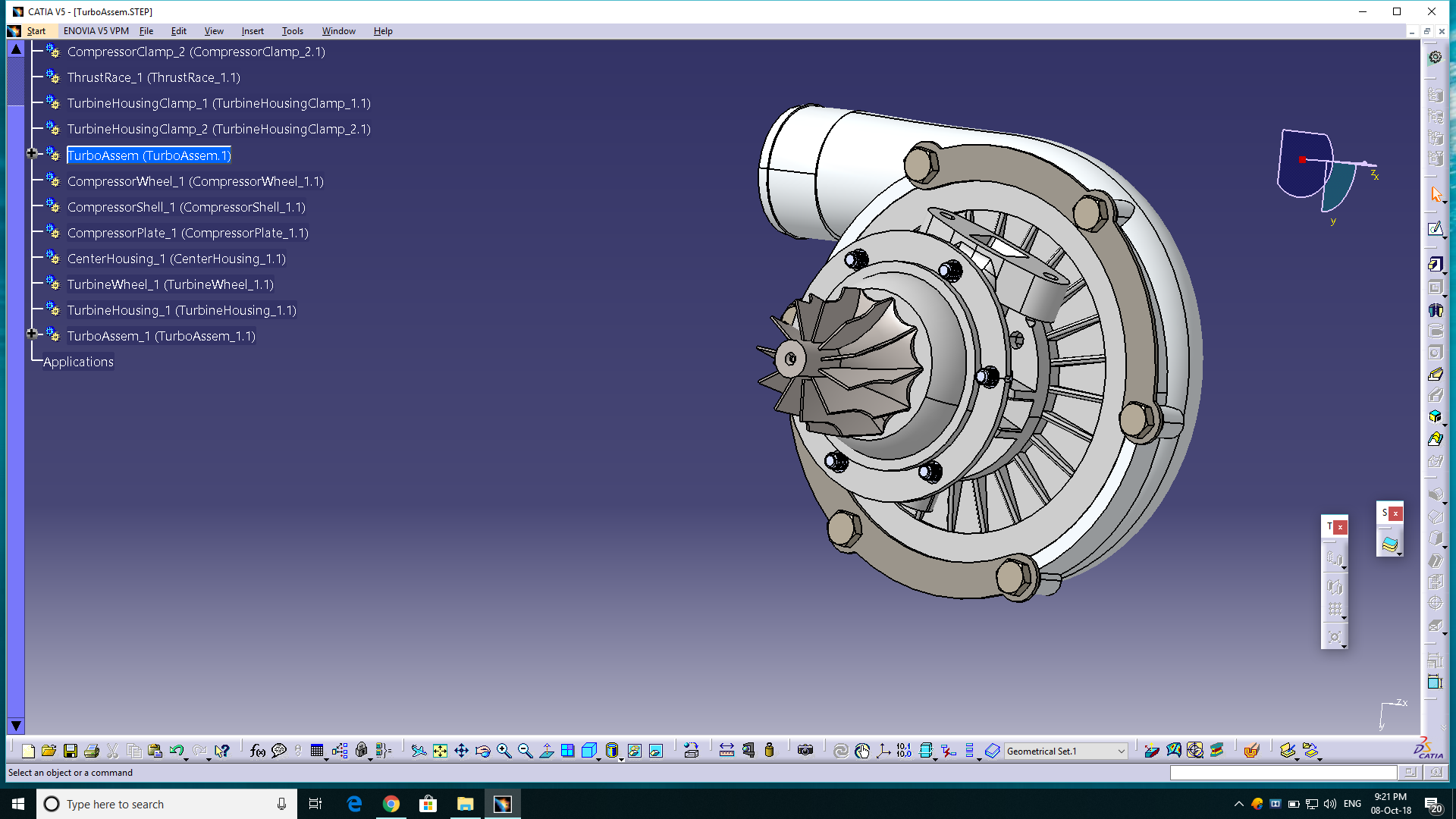
Task: Activate the Rotate view tool
Action: 482,751
